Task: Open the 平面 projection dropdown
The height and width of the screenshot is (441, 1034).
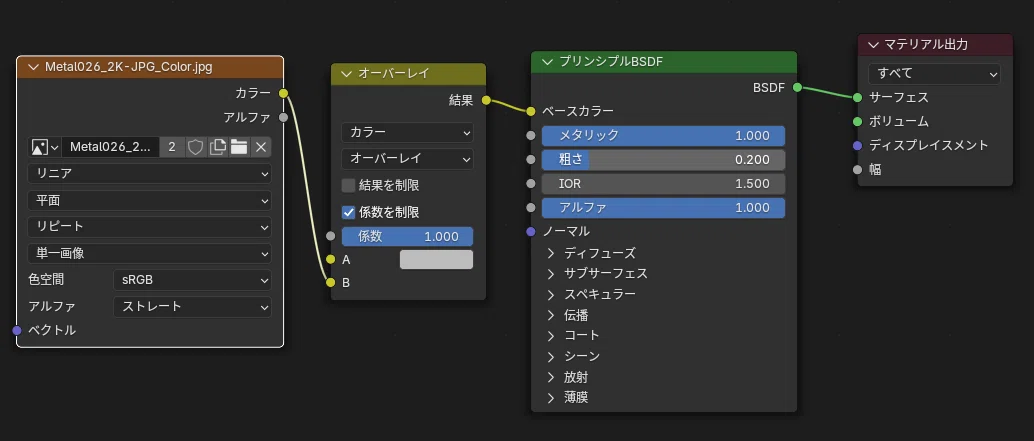Action: (150, 200)
